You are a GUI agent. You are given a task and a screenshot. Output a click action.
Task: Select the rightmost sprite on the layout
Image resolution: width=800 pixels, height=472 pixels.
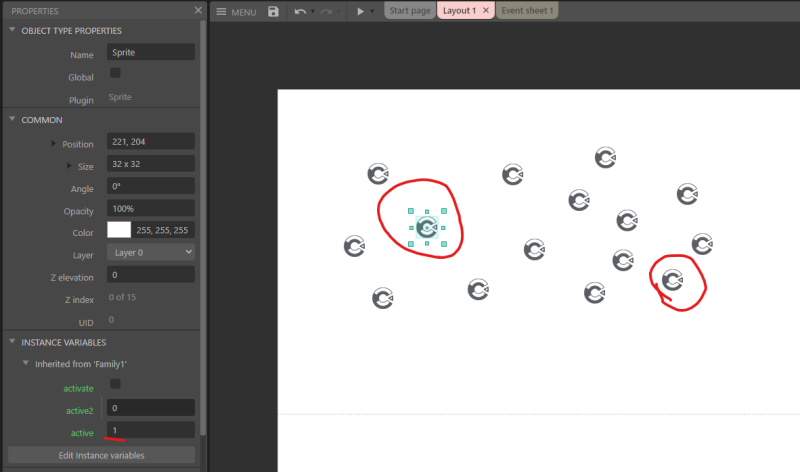(x=703, y=244)
